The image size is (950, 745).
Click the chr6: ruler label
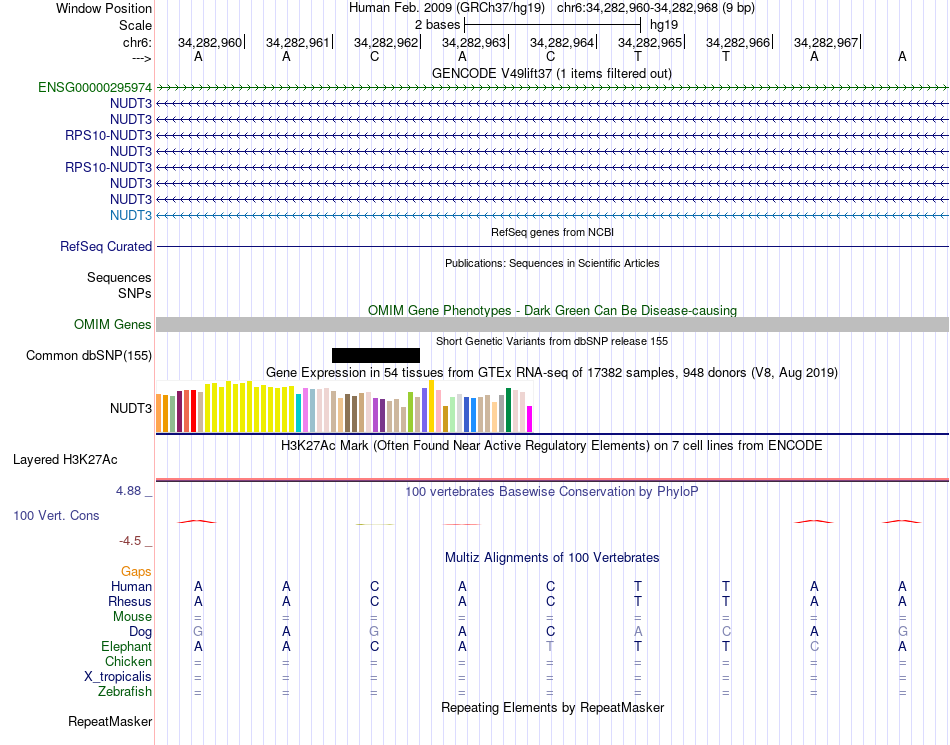[138, 42]
